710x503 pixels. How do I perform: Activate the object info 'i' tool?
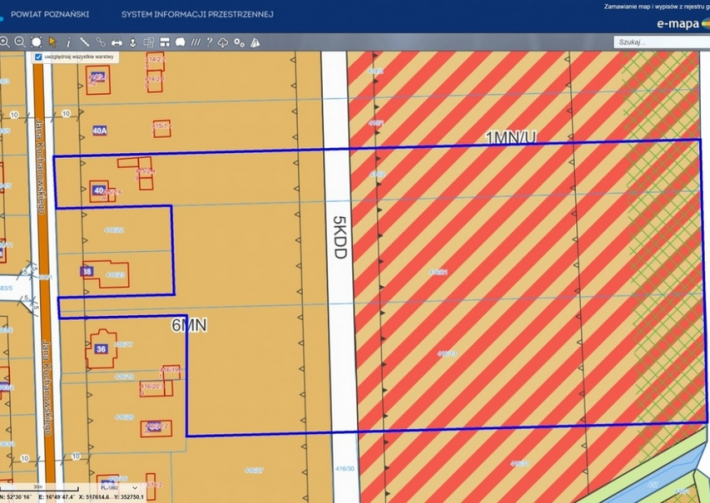68,42
